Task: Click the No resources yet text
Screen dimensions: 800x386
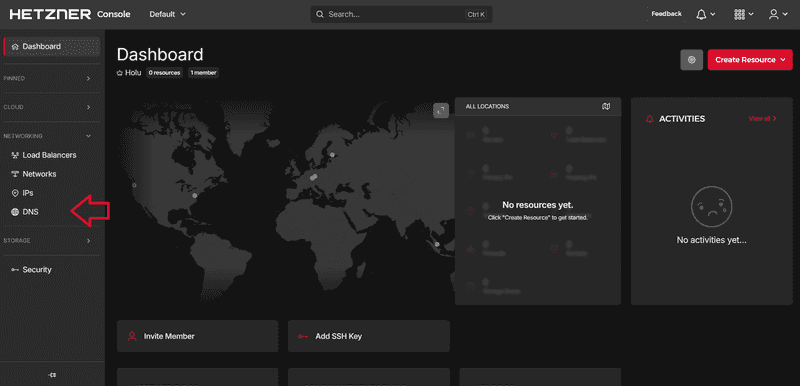Action: pos(538,205)
